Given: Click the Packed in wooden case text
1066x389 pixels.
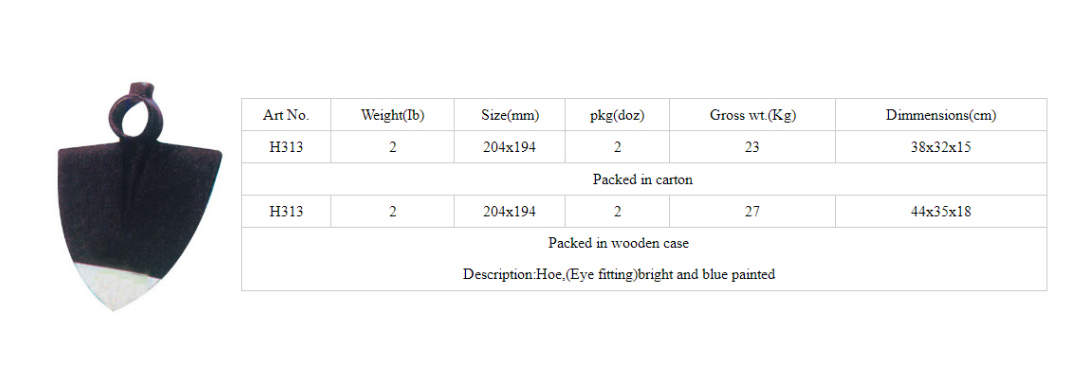Looking at the screenshot, I should coord(619,243).
